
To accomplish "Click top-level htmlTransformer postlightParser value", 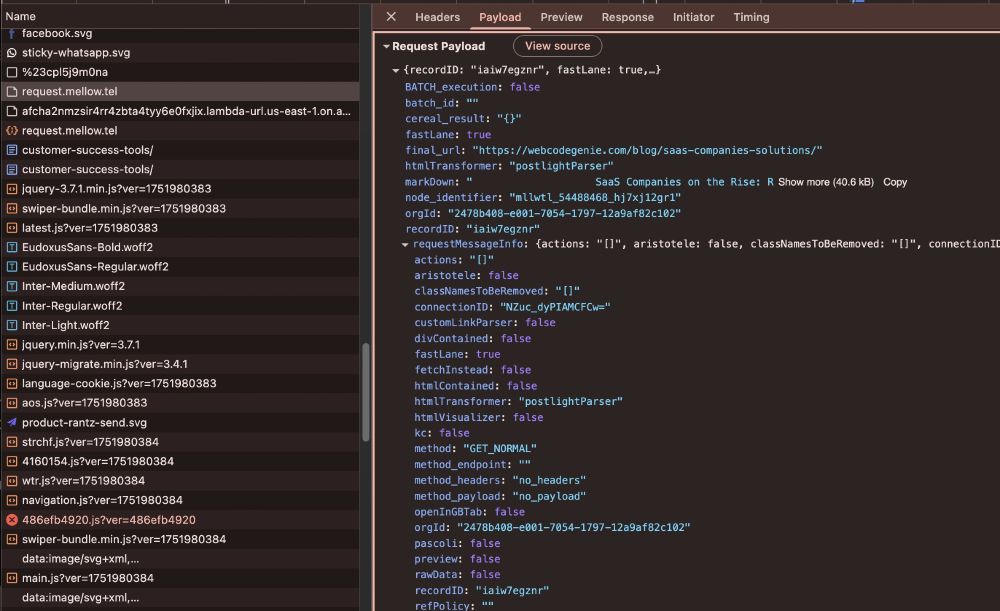I will pyautogui.click(x=561, y=166).
